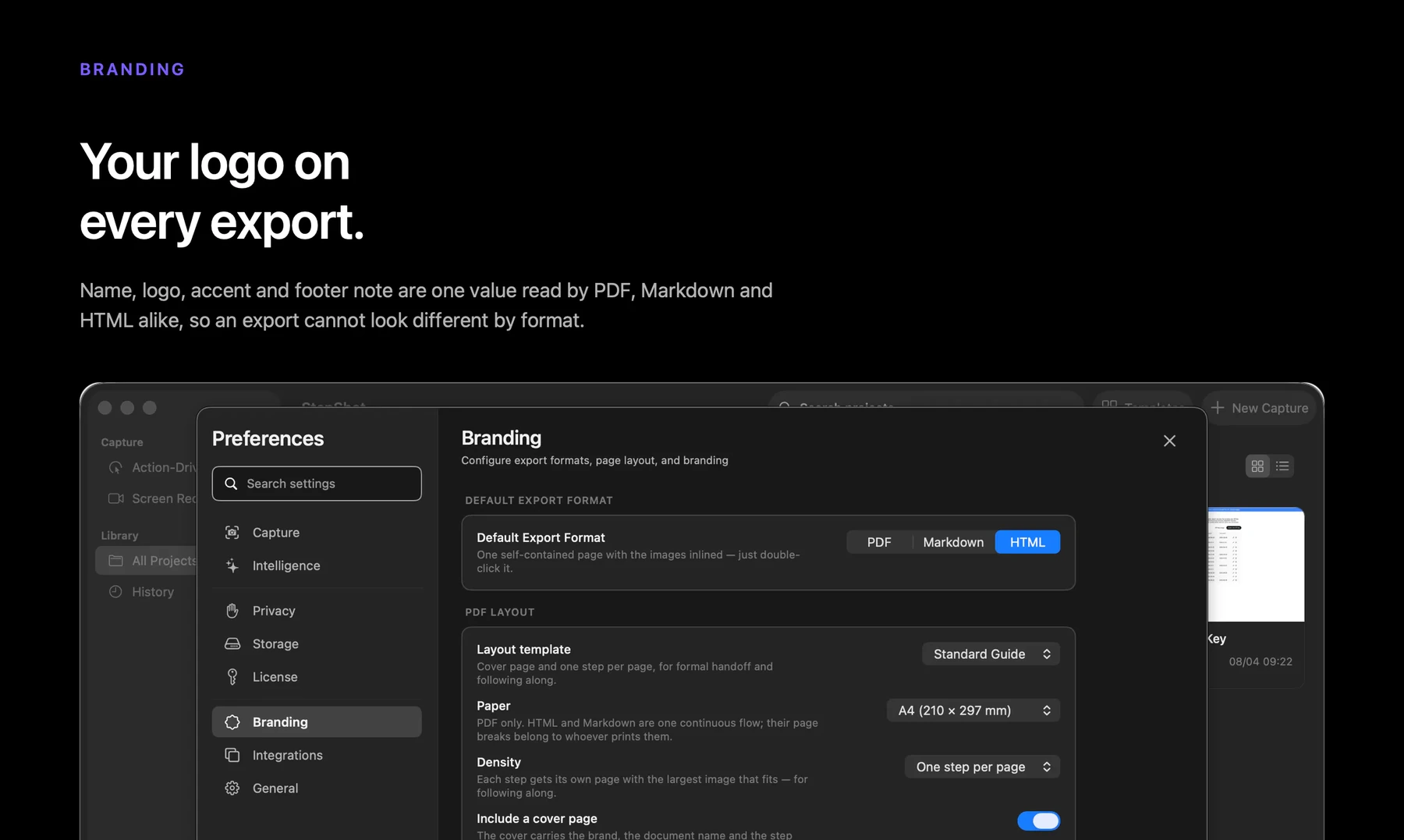Click the '08/04 09:22' timestamp text

pos(1260,661)
